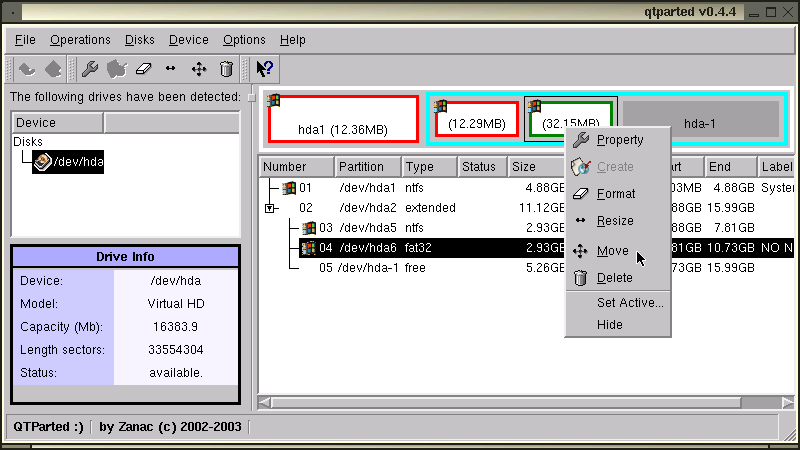Click the Format eraser toolbar icon
Viewport: 800px width, 450px height.
click(x=144, y=69)
